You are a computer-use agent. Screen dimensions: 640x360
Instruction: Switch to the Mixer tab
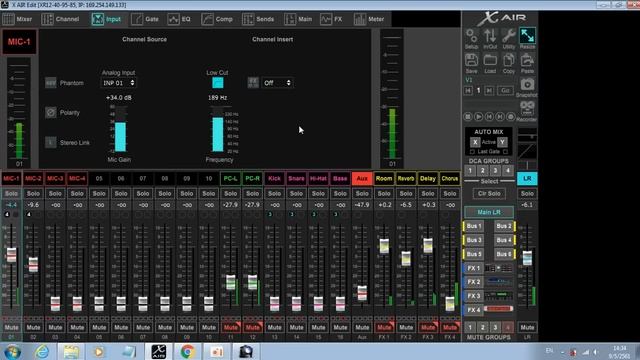(x=17, y=19)
